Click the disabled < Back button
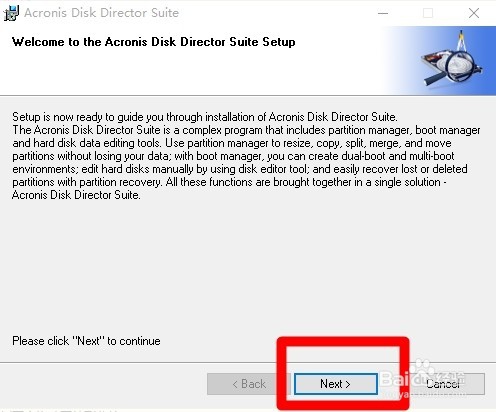This screenshot has width=496, height=412. [248, 384]
